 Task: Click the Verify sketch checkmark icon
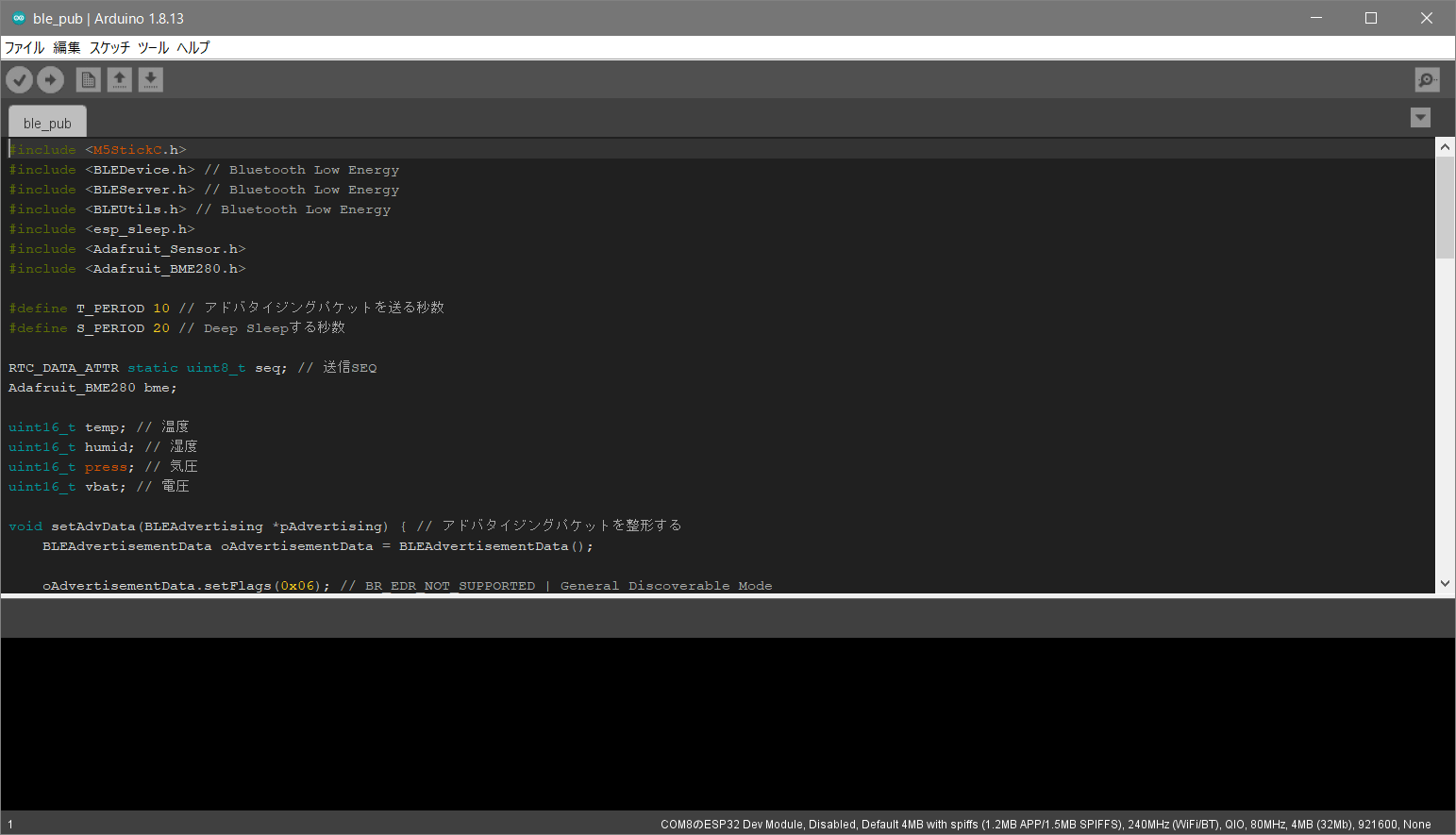[20, 80]
